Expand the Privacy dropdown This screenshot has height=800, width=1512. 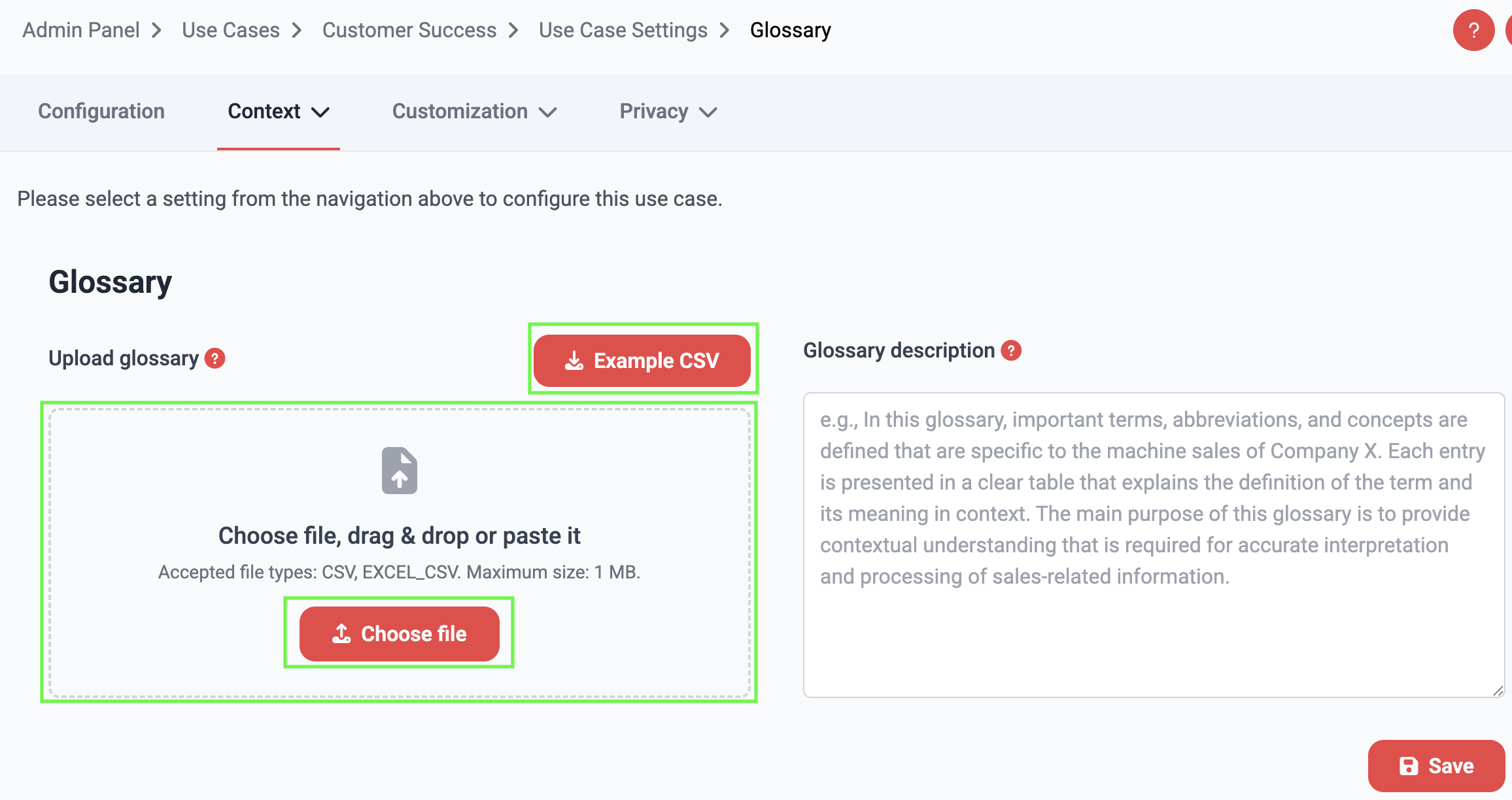tap(708, 112)
